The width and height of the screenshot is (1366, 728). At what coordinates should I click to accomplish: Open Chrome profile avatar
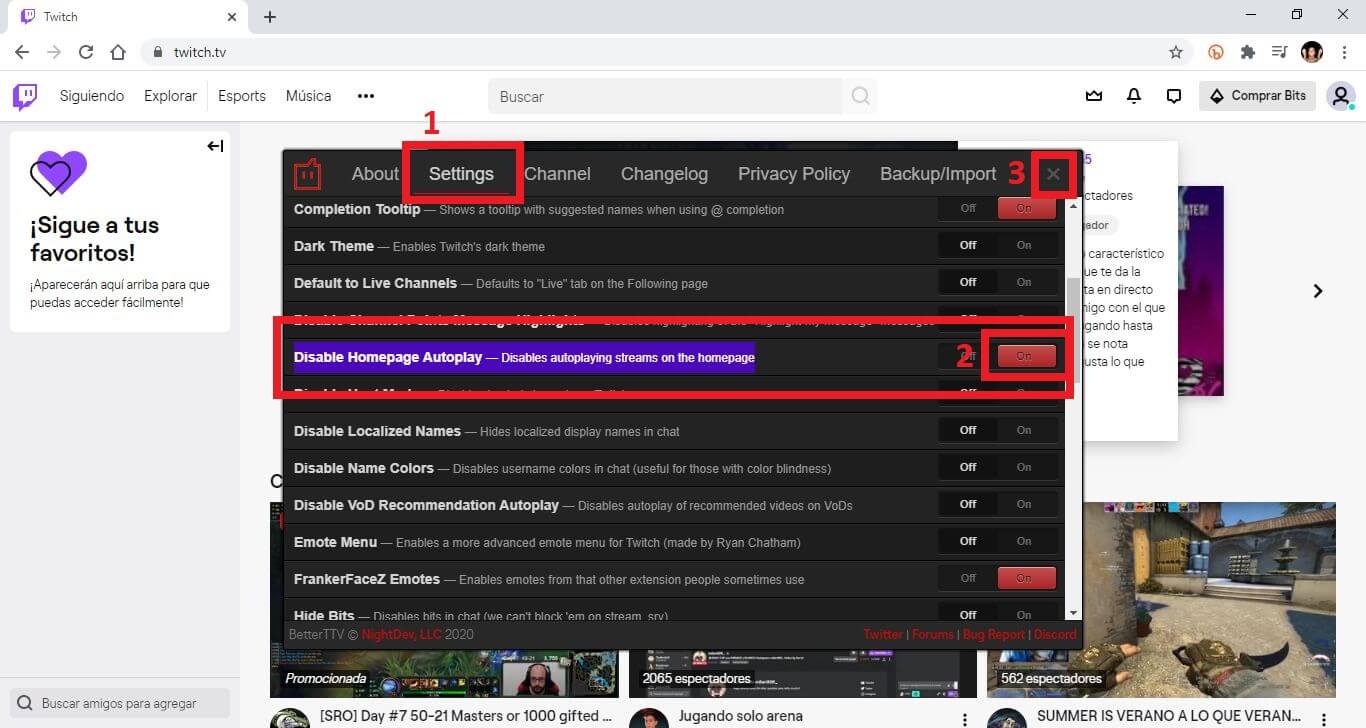click(x=1312, y=52)
